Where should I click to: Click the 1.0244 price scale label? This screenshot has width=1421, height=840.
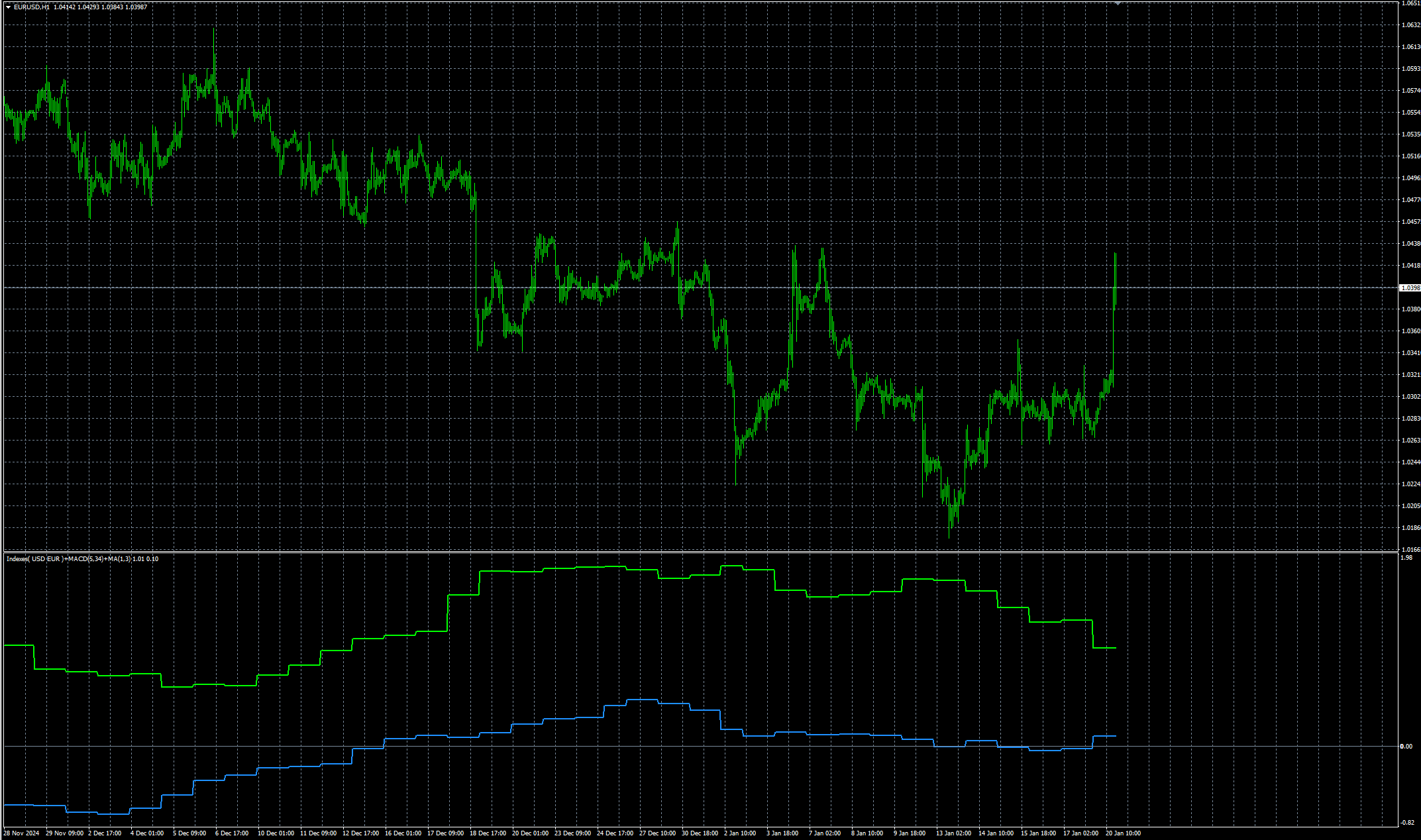[x=1410, y=462]
